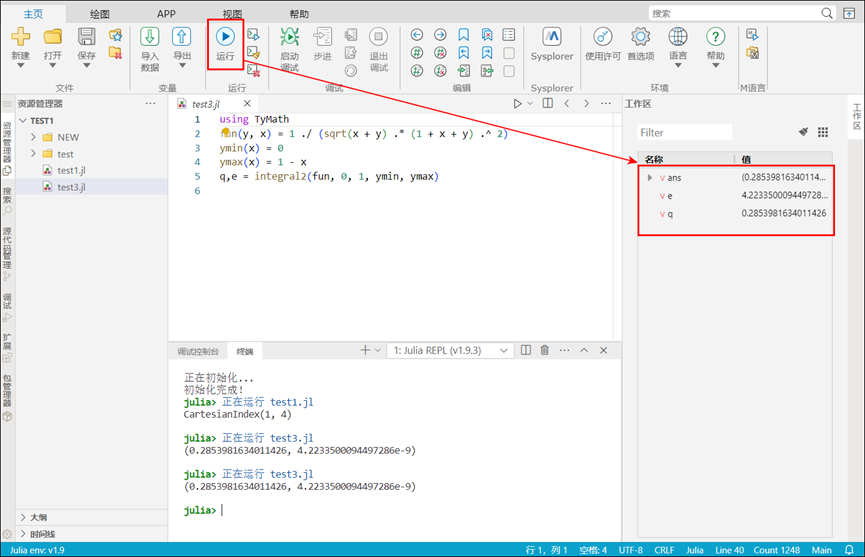Screen dimensions: 865x557
Task: Click the 退出调试 (Exit debug) stop icon
Action: tap(378, 36)
